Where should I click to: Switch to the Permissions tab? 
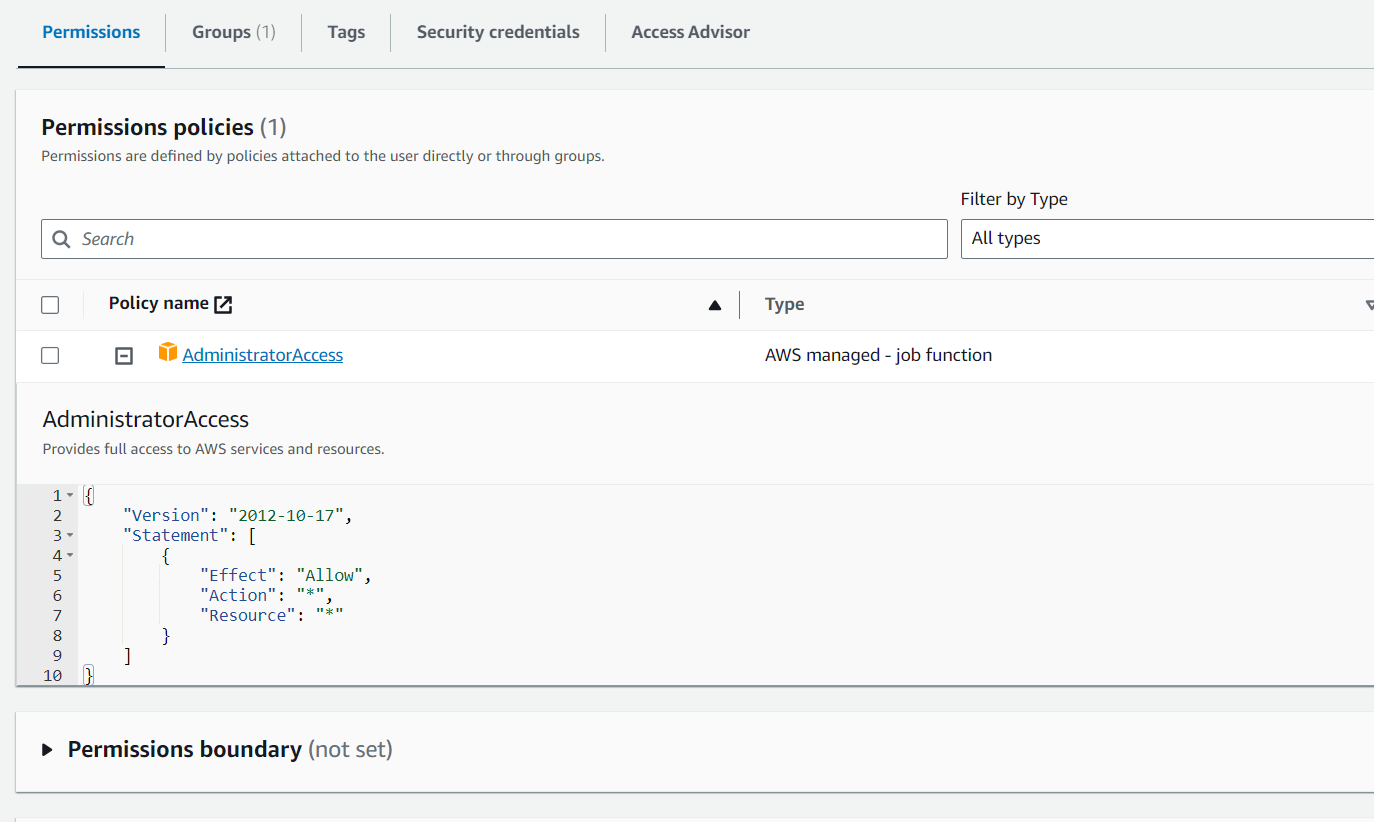coord(91,32)
